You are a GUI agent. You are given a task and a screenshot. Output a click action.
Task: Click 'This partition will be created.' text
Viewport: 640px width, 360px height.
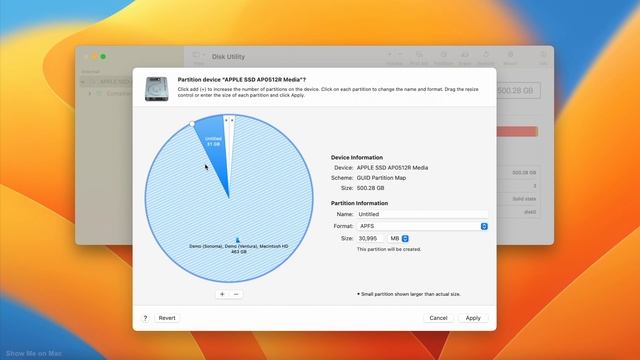[x=389, y=249]
